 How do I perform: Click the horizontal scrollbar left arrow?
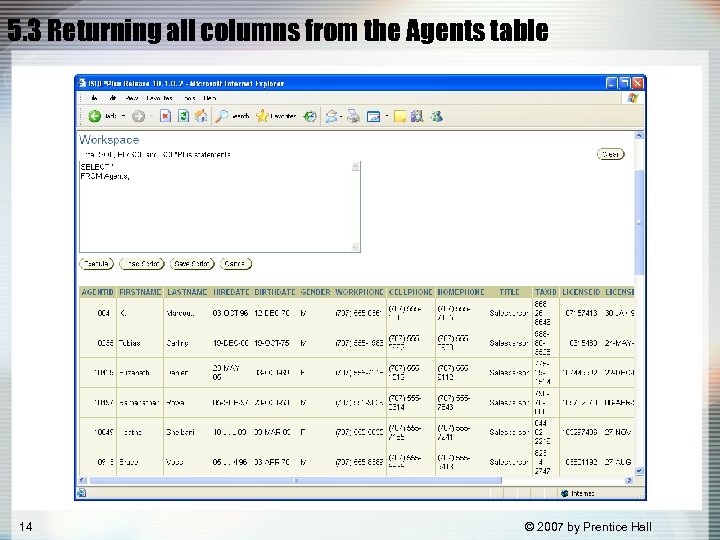click(x=83, y=480)
